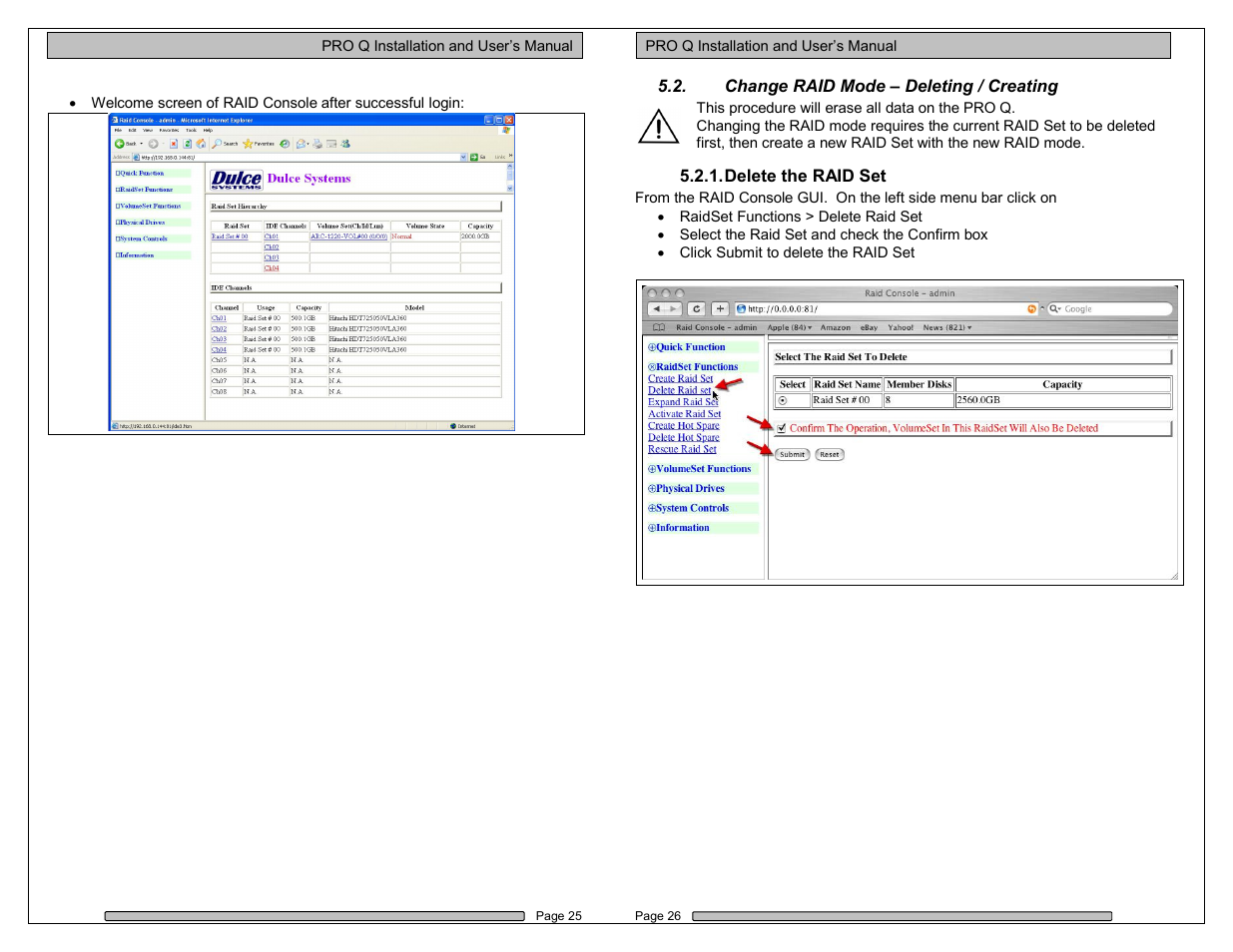This screenshot has width=1233, height=952.
Task: Click the Submit button
Action: tap(792, 454)
